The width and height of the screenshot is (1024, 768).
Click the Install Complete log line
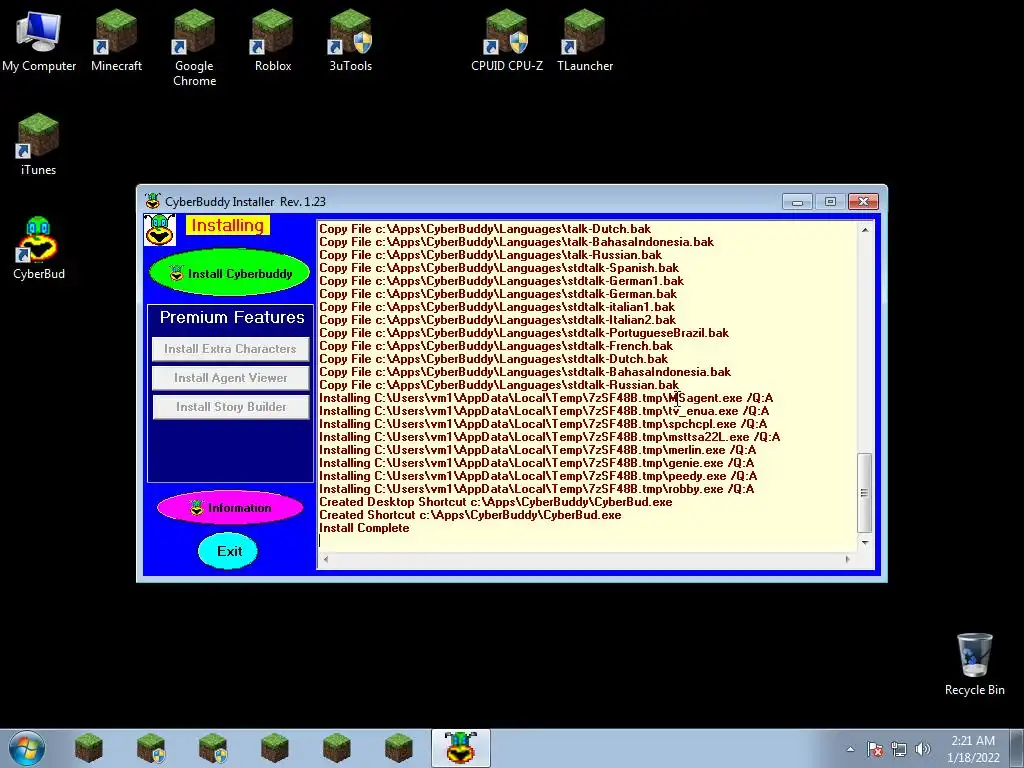click(x=364, y=528)
